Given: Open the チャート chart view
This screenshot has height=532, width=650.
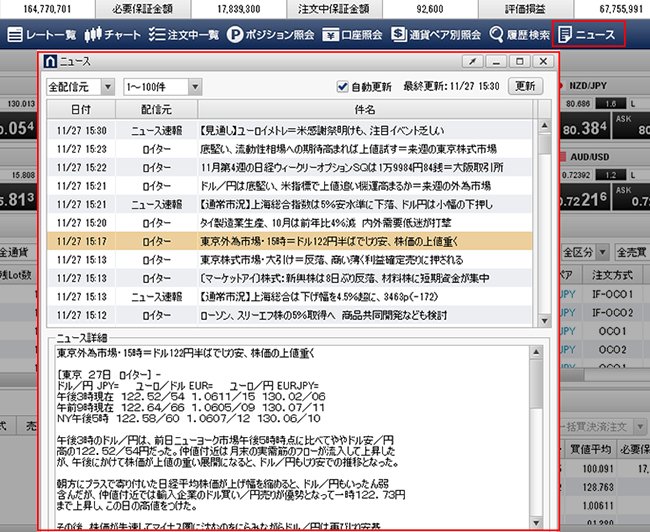Looking at the screenshot, I should tap(110, 34).
